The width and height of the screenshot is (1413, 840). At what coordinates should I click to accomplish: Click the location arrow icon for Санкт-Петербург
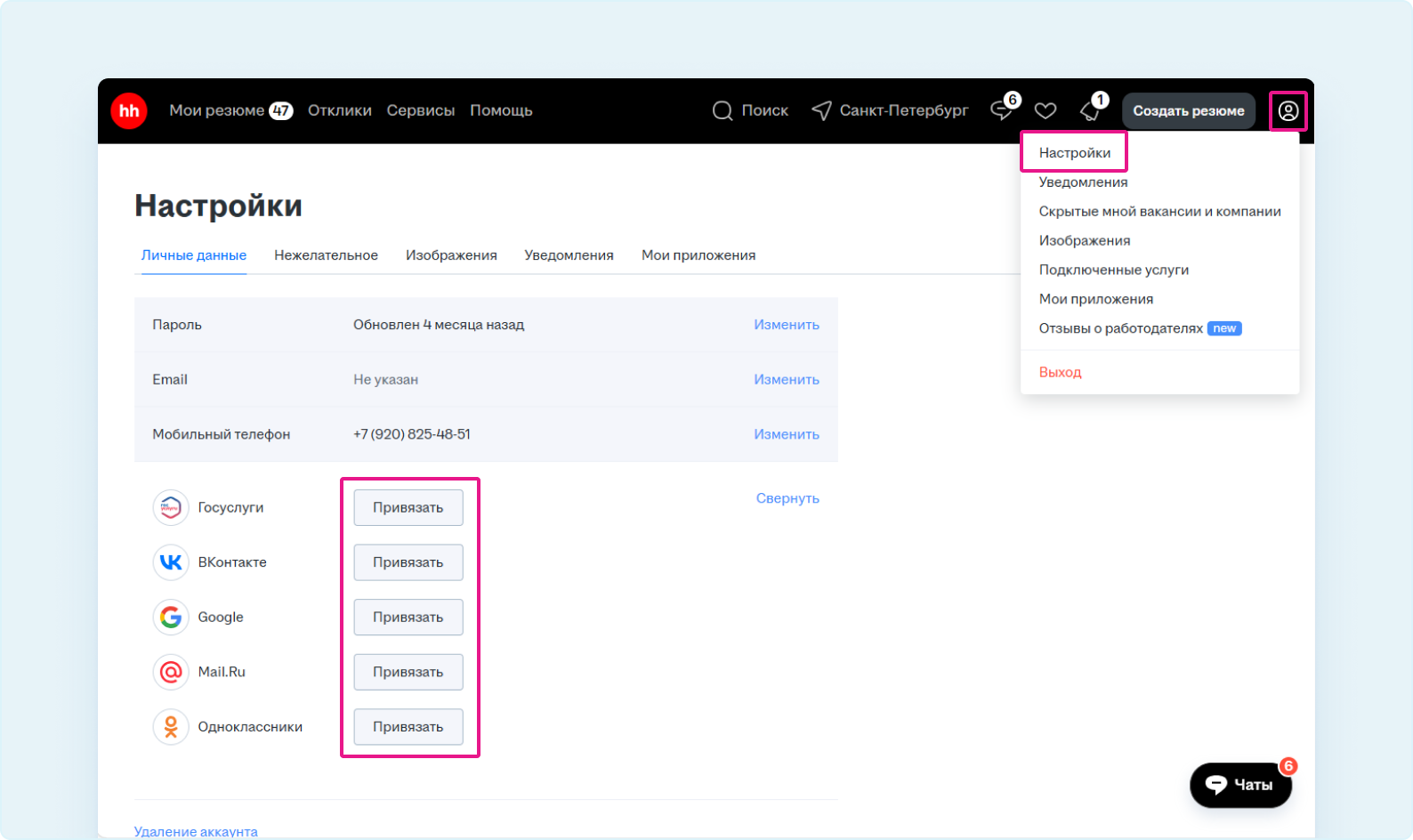click(821, 110)
